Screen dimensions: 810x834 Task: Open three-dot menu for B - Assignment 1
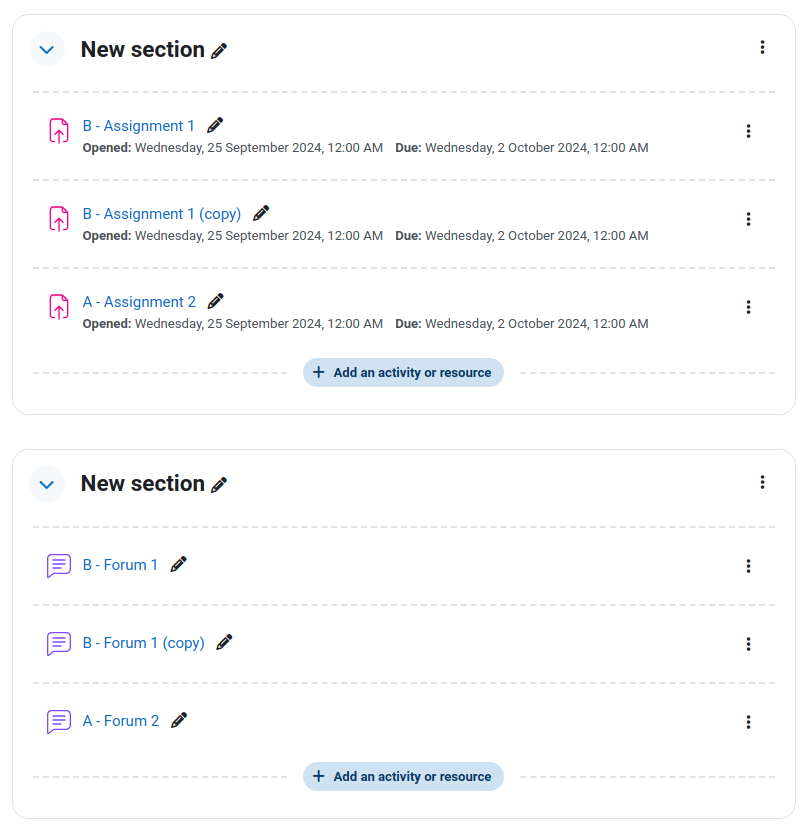tap(748, 131)
